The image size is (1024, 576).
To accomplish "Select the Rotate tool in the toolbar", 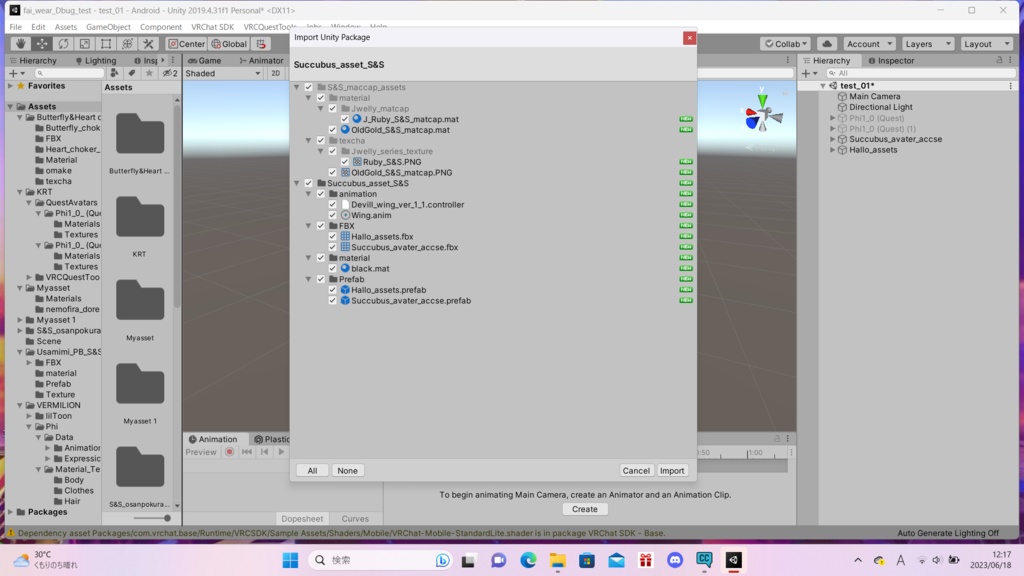I will tap(64, 43).
